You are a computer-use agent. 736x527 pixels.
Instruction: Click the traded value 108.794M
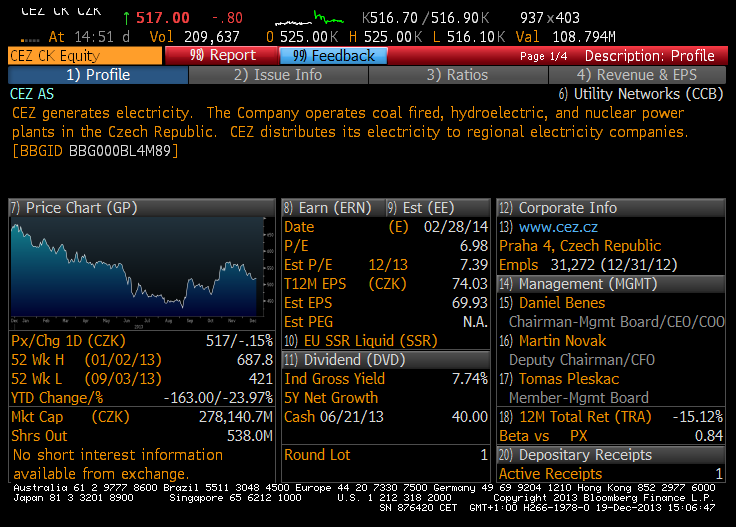pyautogui.click(x=583, y=37)
